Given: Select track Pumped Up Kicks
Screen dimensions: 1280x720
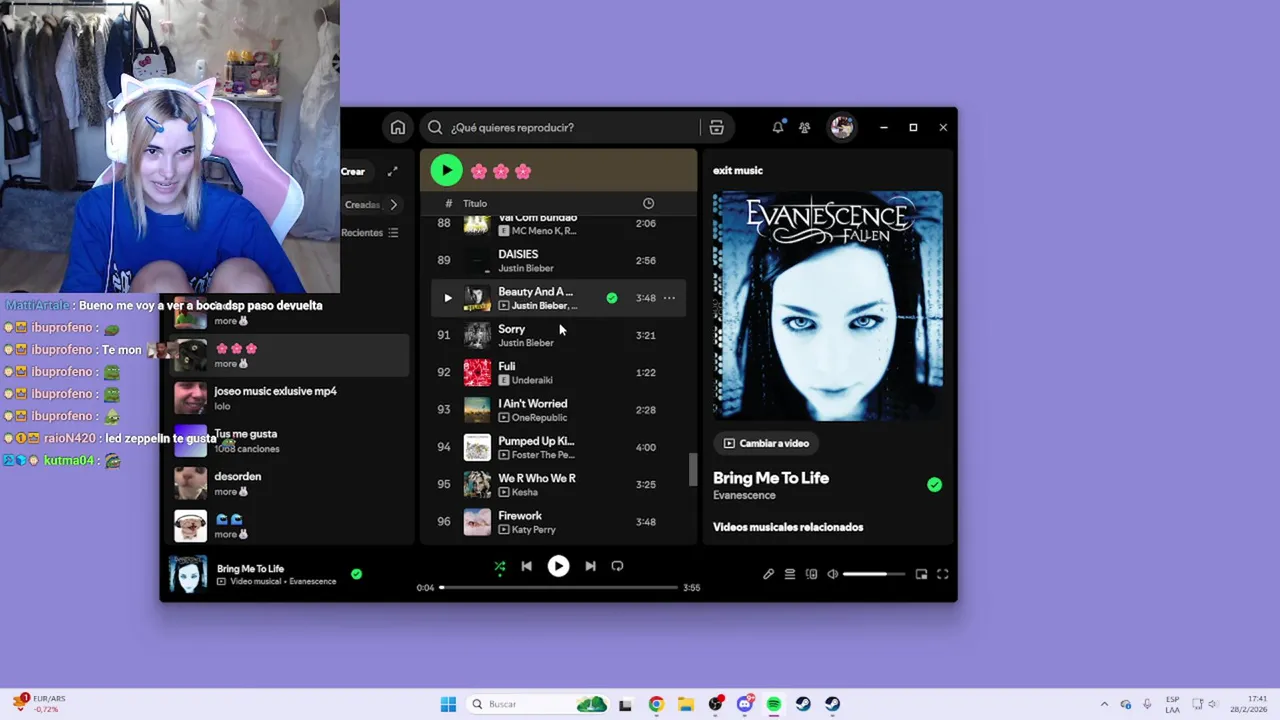Looking at the screenshot, I should (x=559, y=447).
